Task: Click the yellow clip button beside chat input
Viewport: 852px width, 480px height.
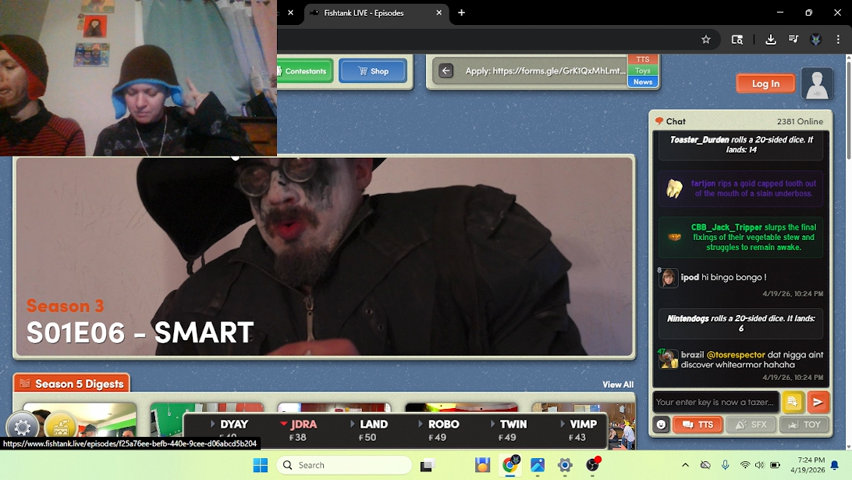Action: coord(793,402)
